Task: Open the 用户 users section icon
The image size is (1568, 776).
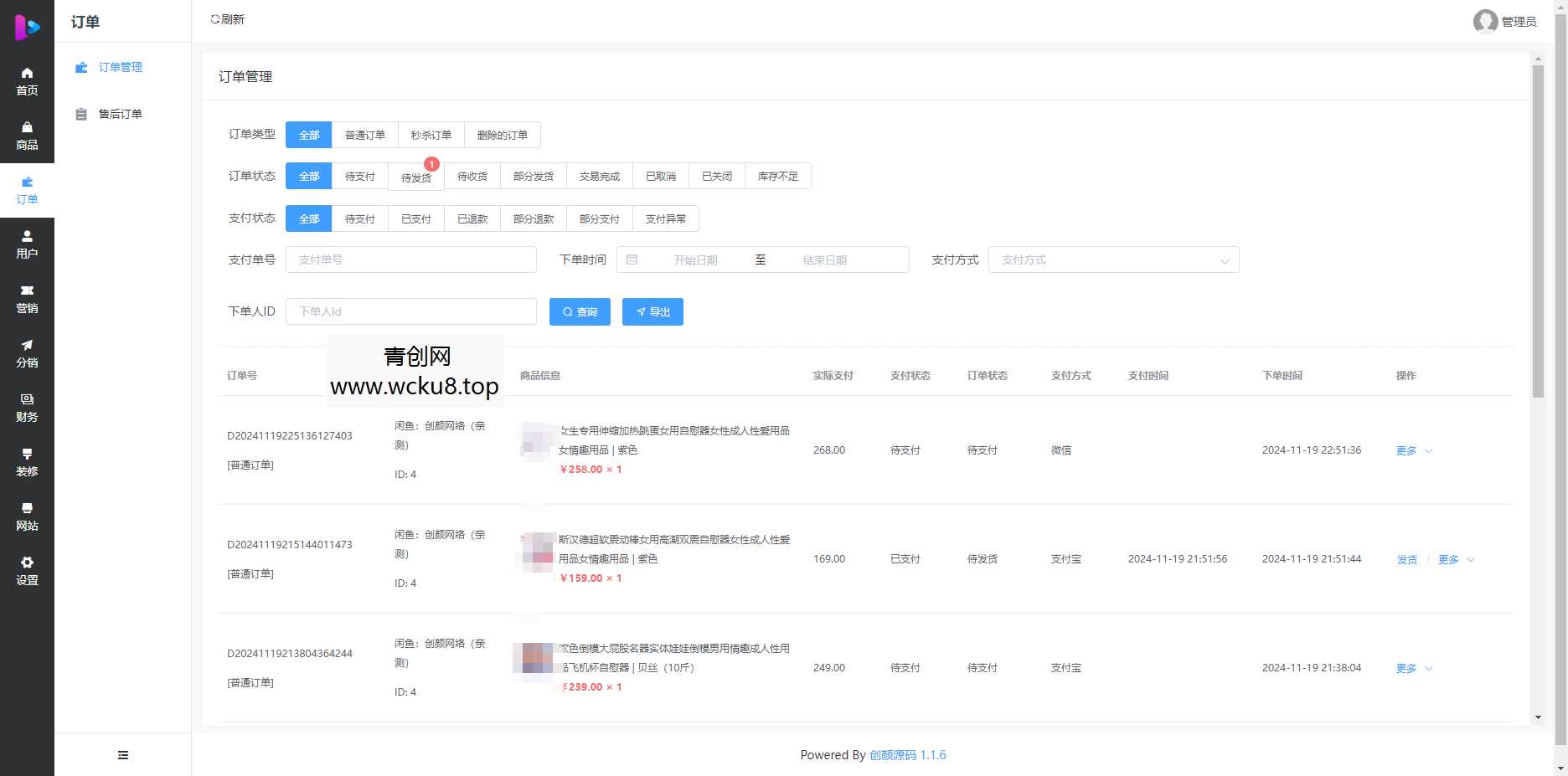Action: [27, 243]
